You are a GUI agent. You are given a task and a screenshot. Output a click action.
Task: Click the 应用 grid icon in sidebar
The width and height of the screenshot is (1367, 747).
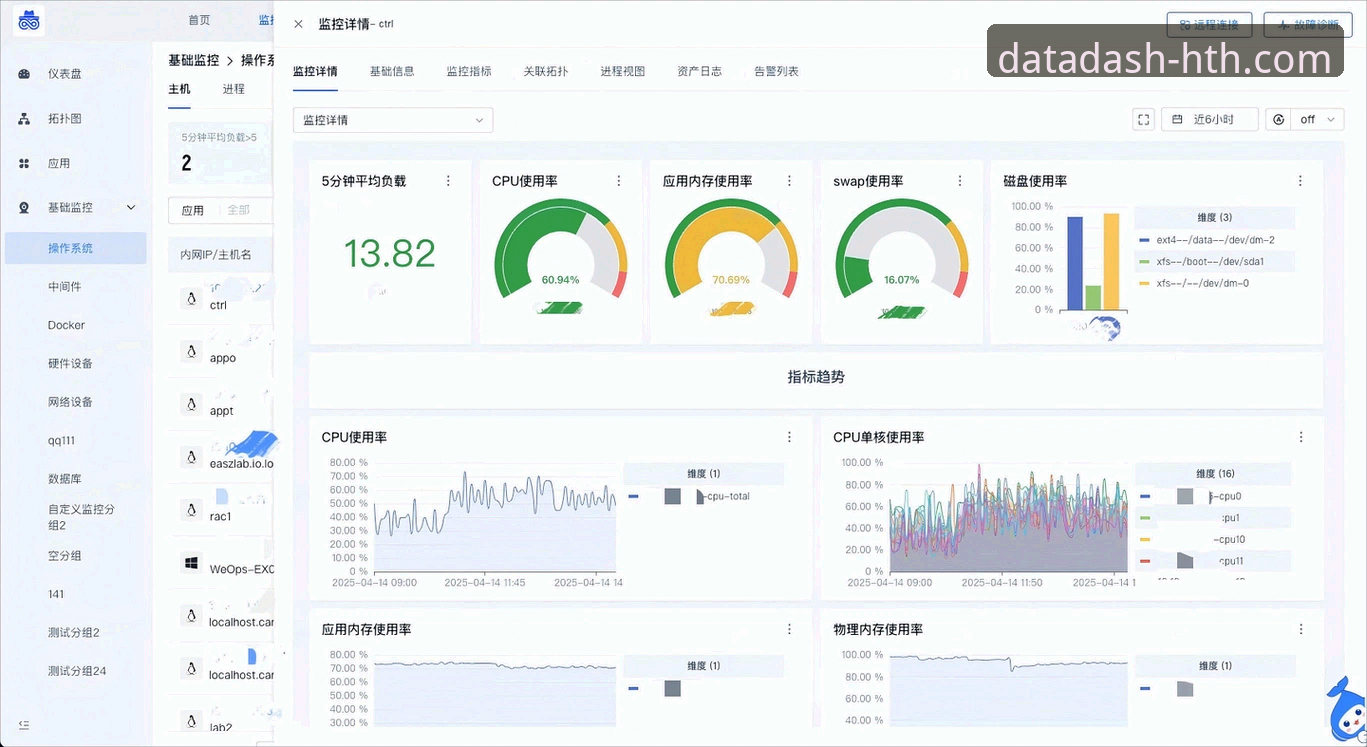click(24, 163)
